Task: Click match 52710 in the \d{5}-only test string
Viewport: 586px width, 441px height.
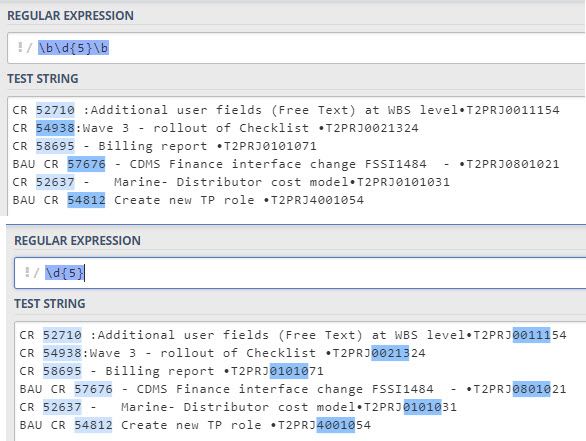Action: [62, 335]
